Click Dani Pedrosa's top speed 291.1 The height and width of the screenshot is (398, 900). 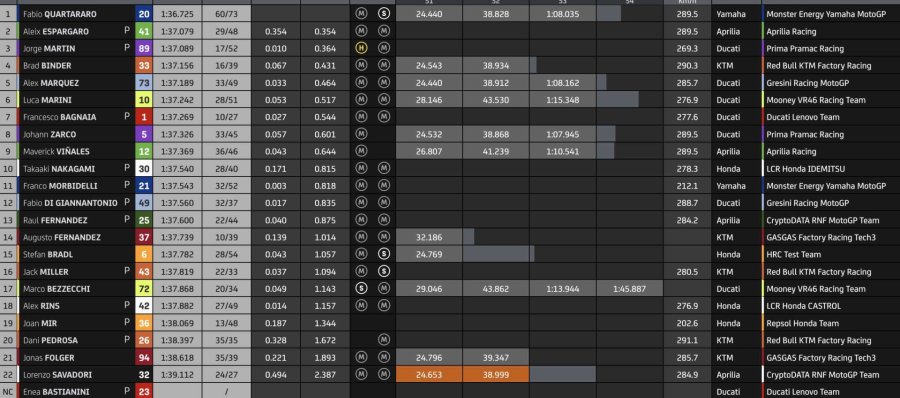[x=687, y=341]
